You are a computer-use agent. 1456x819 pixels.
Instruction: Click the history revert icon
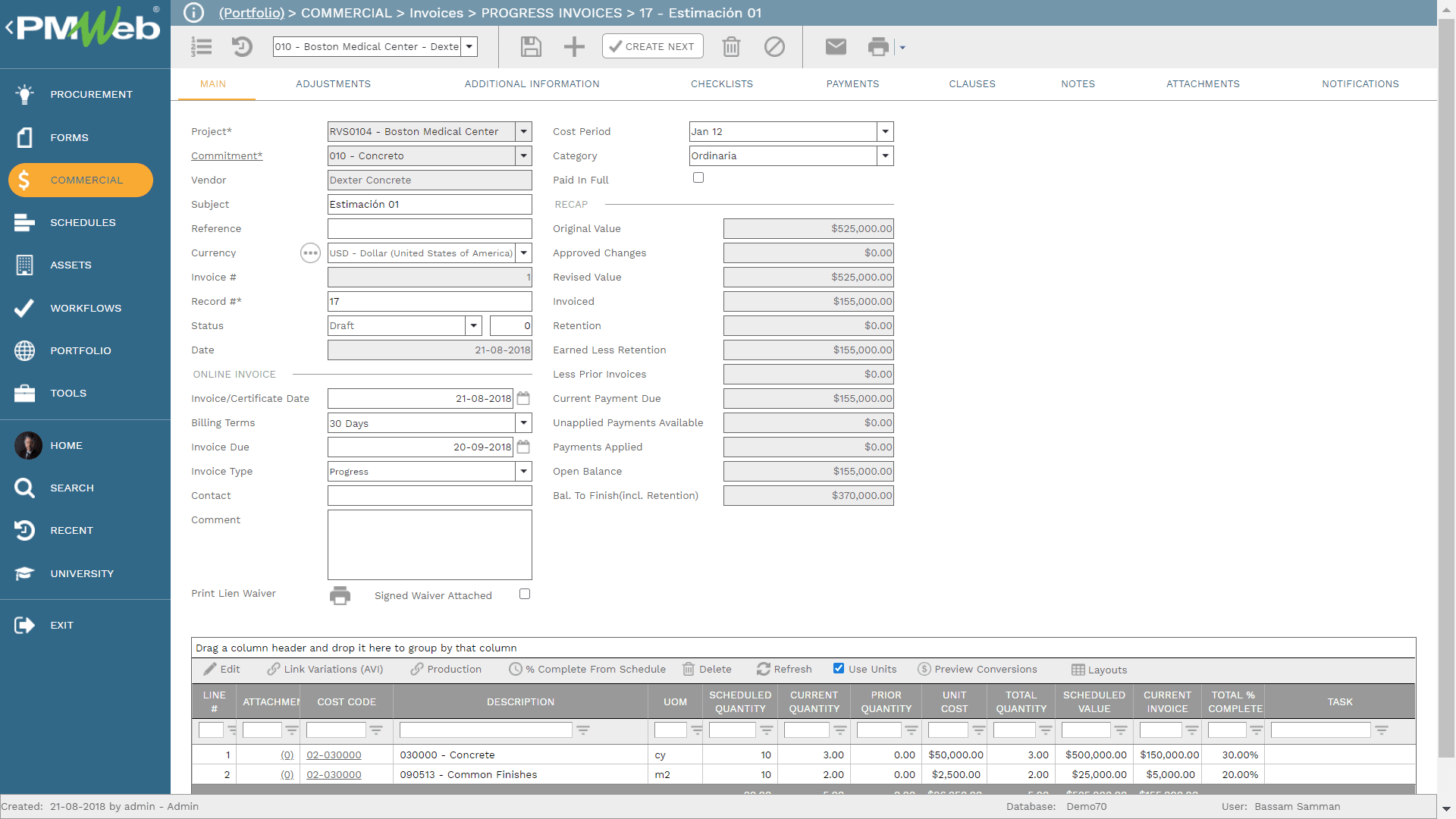coord(242,47)
